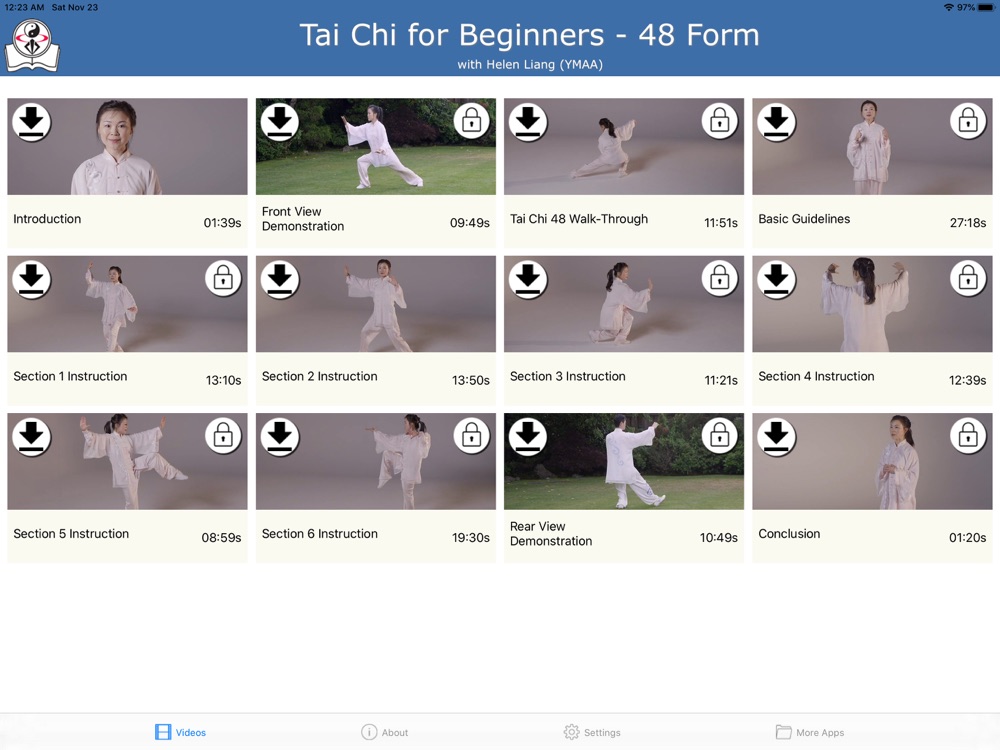The width and height of the screenshot is (1000, 750).
Task: Download Section 3 Instruction video
Action: [x=528, y=279]
